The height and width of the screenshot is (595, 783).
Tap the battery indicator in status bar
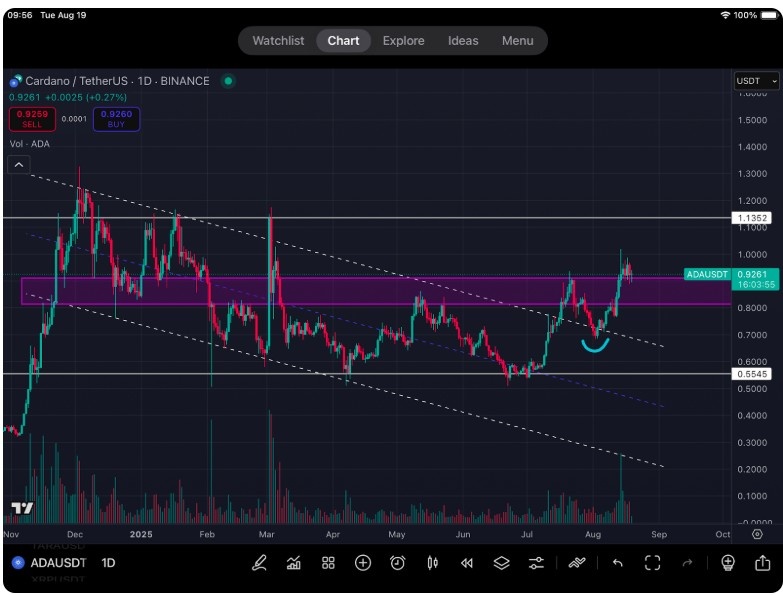[769, 15]
